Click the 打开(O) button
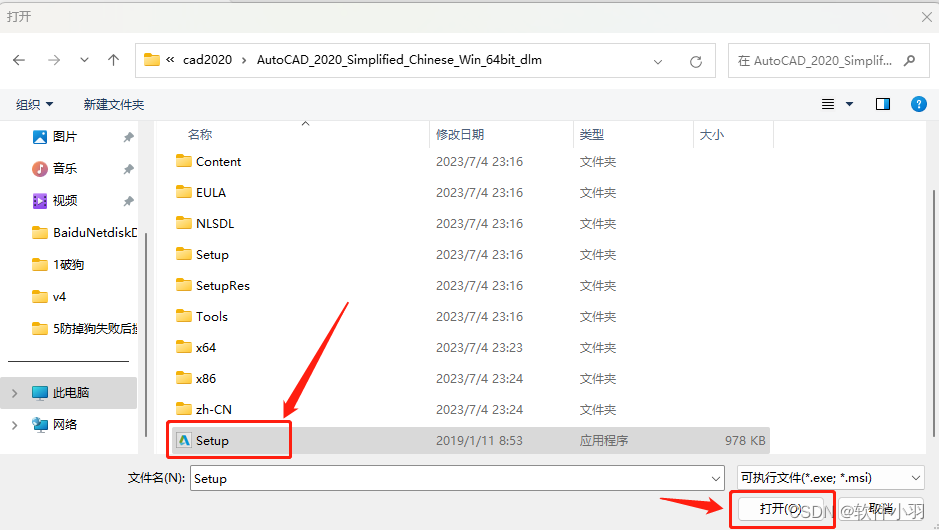This screenshot has width=939, height=530. (x=781, y=509)
